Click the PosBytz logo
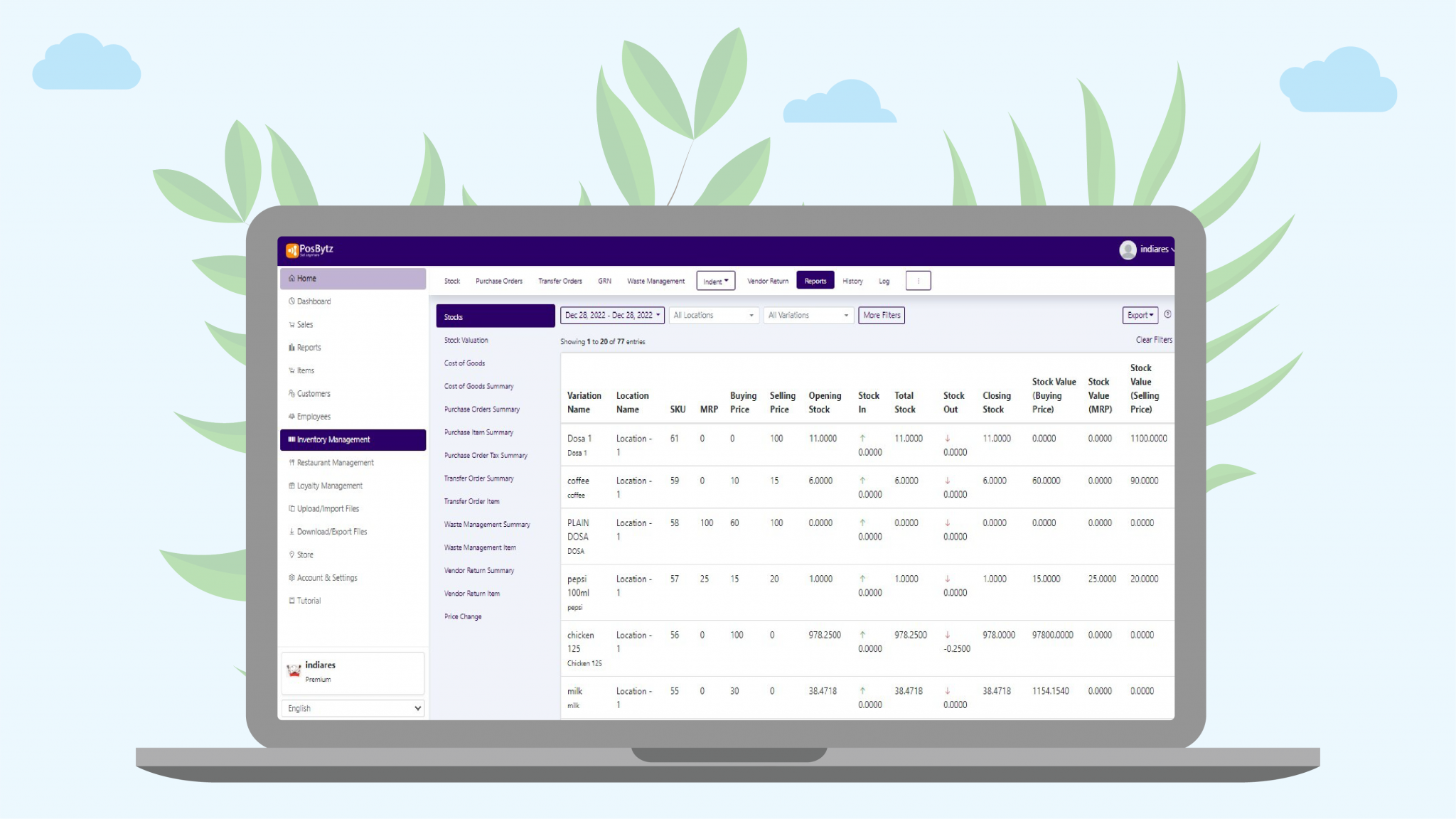Viewport: 1456px width, 819px height. [x=311, y=249]
